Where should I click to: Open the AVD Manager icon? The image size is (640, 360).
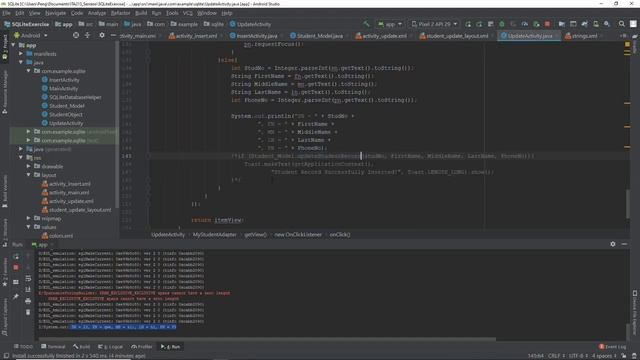coord(596,24)
